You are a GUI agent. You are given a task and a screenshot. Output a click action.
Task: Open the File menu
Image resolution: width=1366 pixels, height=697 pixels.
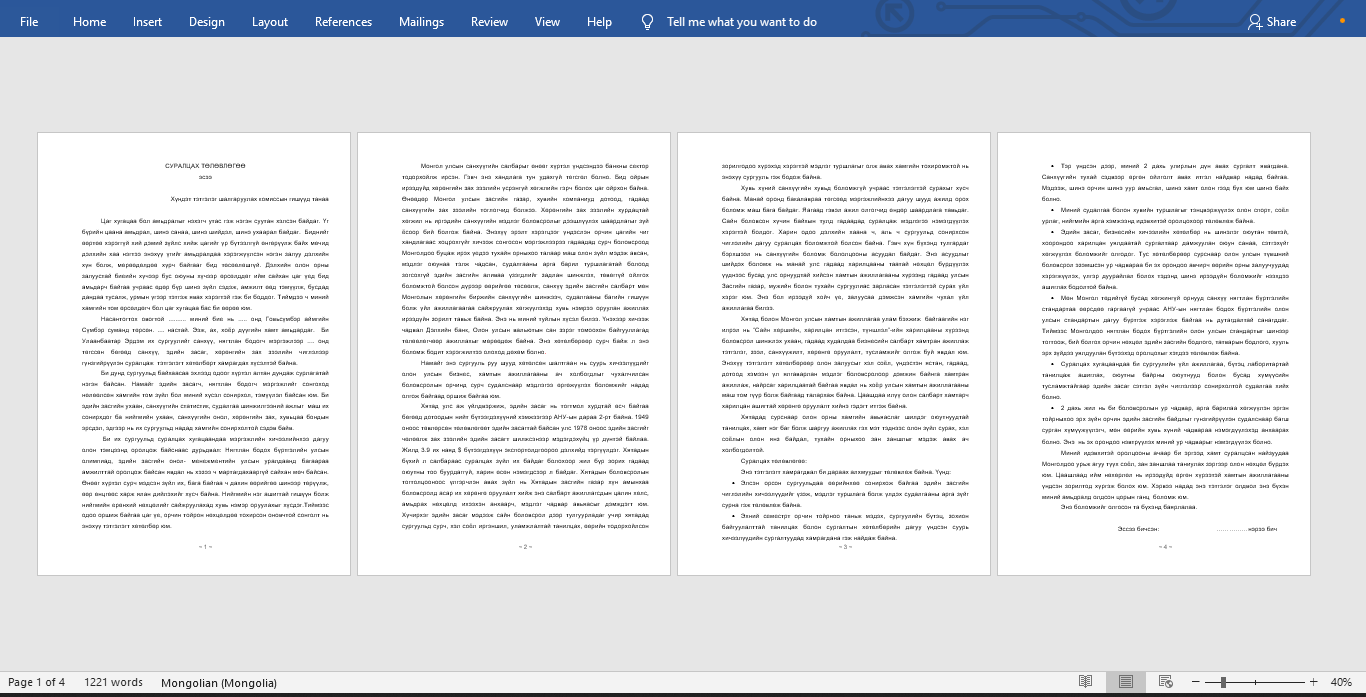tap(29, 21)
